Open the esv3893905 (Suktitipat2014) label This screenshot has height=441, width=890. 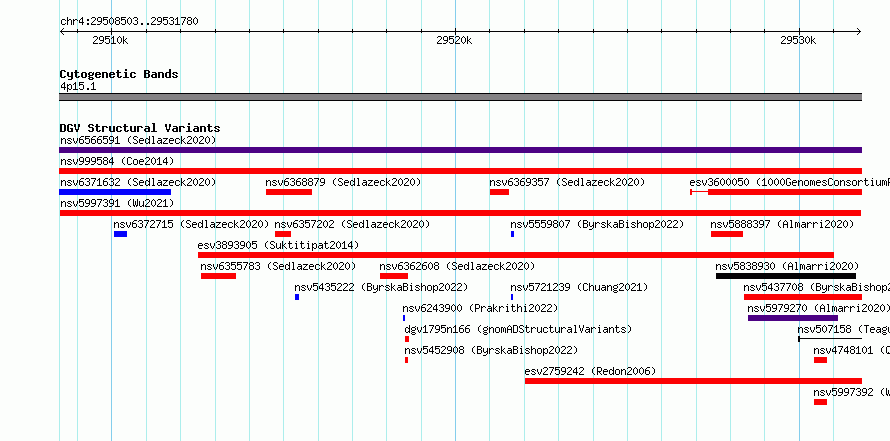(279, 245)
